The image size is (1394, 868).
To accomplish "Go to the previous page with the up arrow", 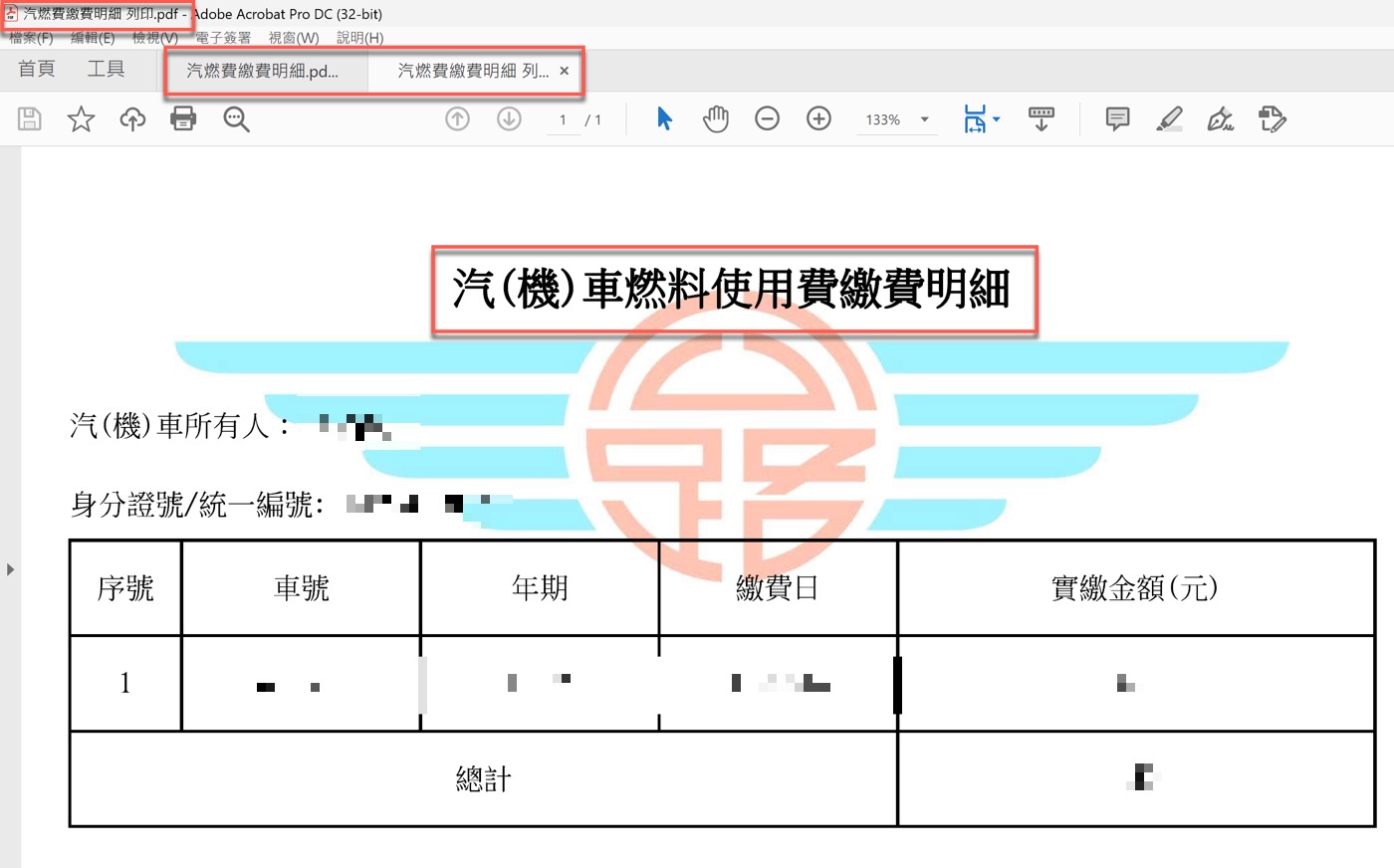I will pos(457,119).
